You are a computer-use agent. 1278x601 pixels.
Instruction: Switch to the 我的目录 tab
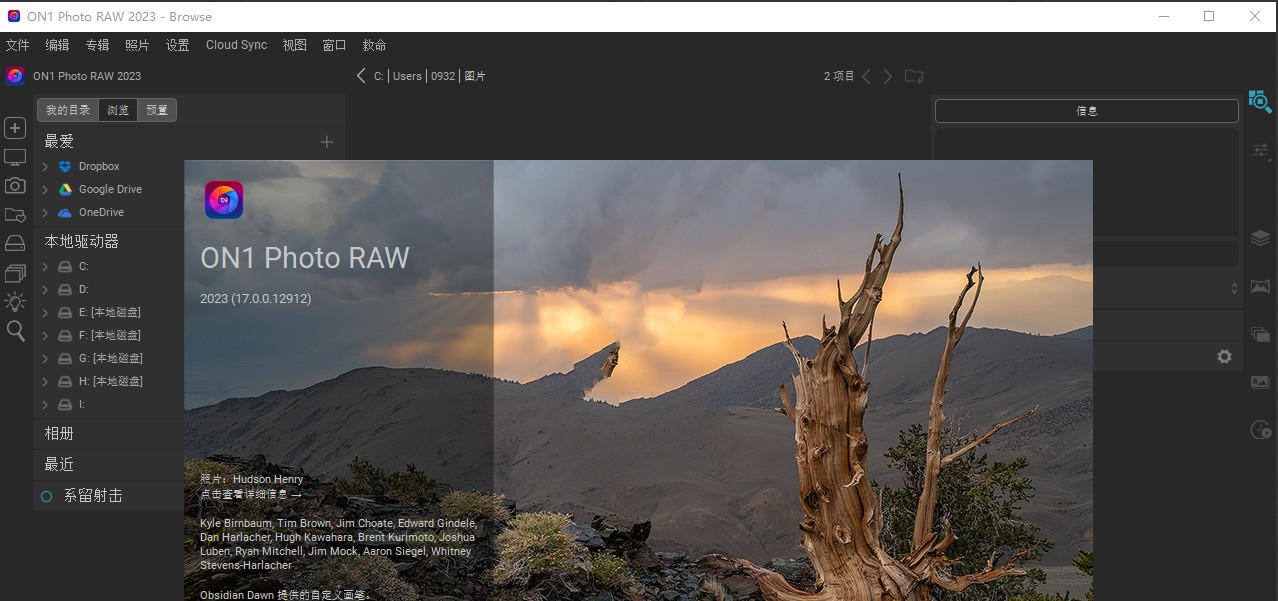[68, 110]
